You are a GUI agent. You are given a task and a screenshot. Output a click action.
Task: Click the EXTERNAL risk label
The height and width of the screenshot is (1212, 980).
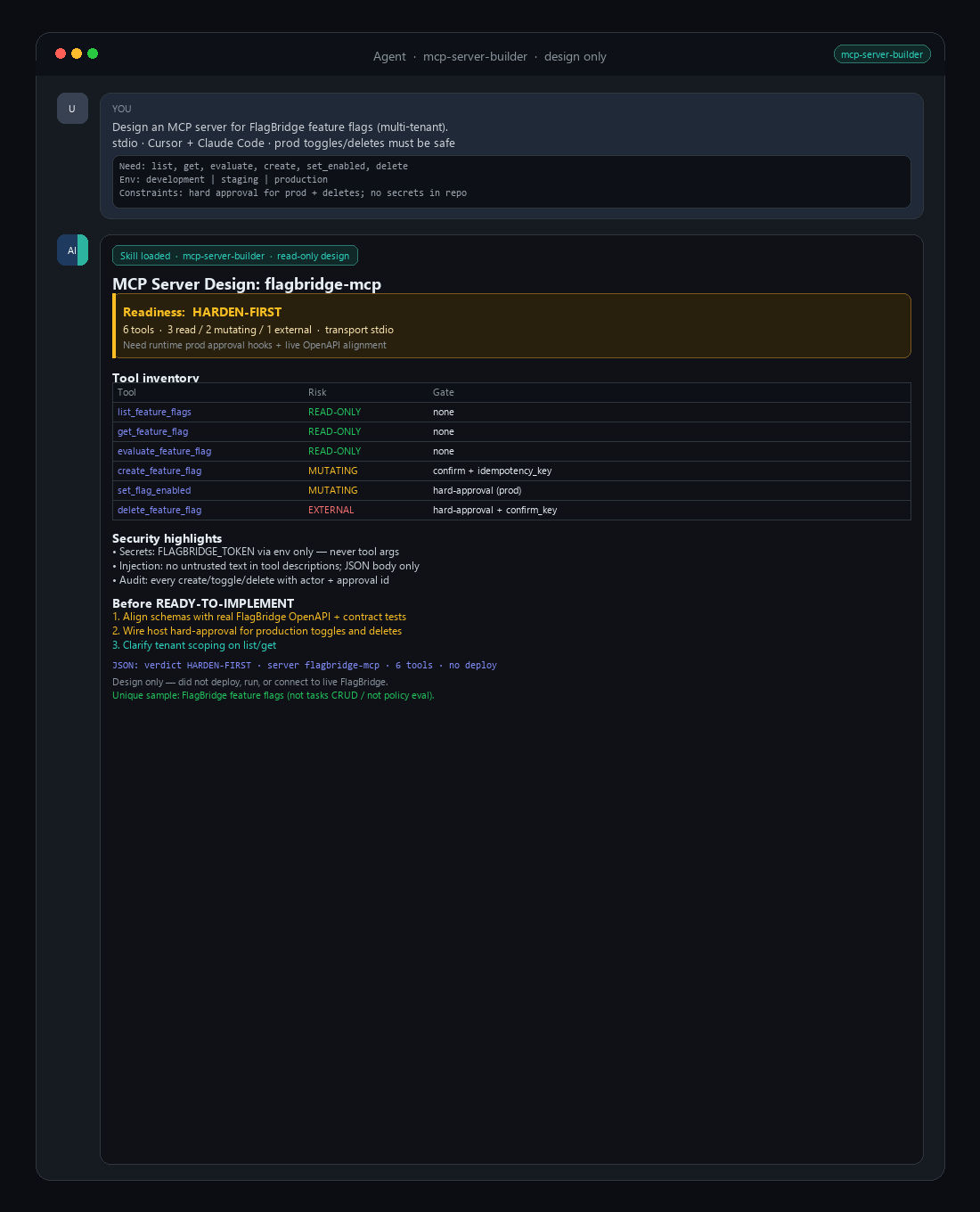point(331,510)
